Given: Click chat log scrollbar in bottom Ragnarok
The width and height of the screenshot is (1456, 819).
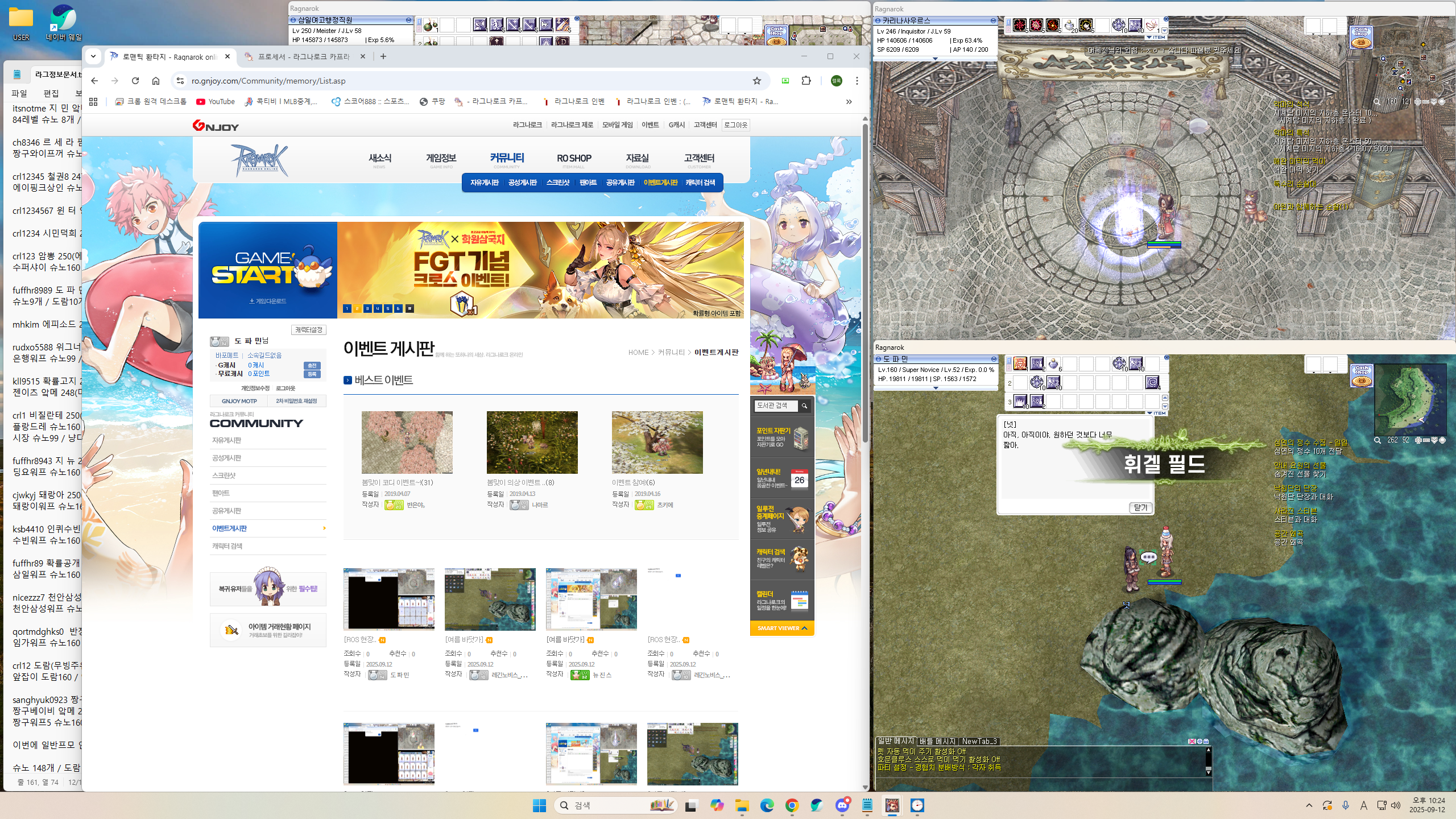Looking at the screenshot, I should pos(1208,761).
